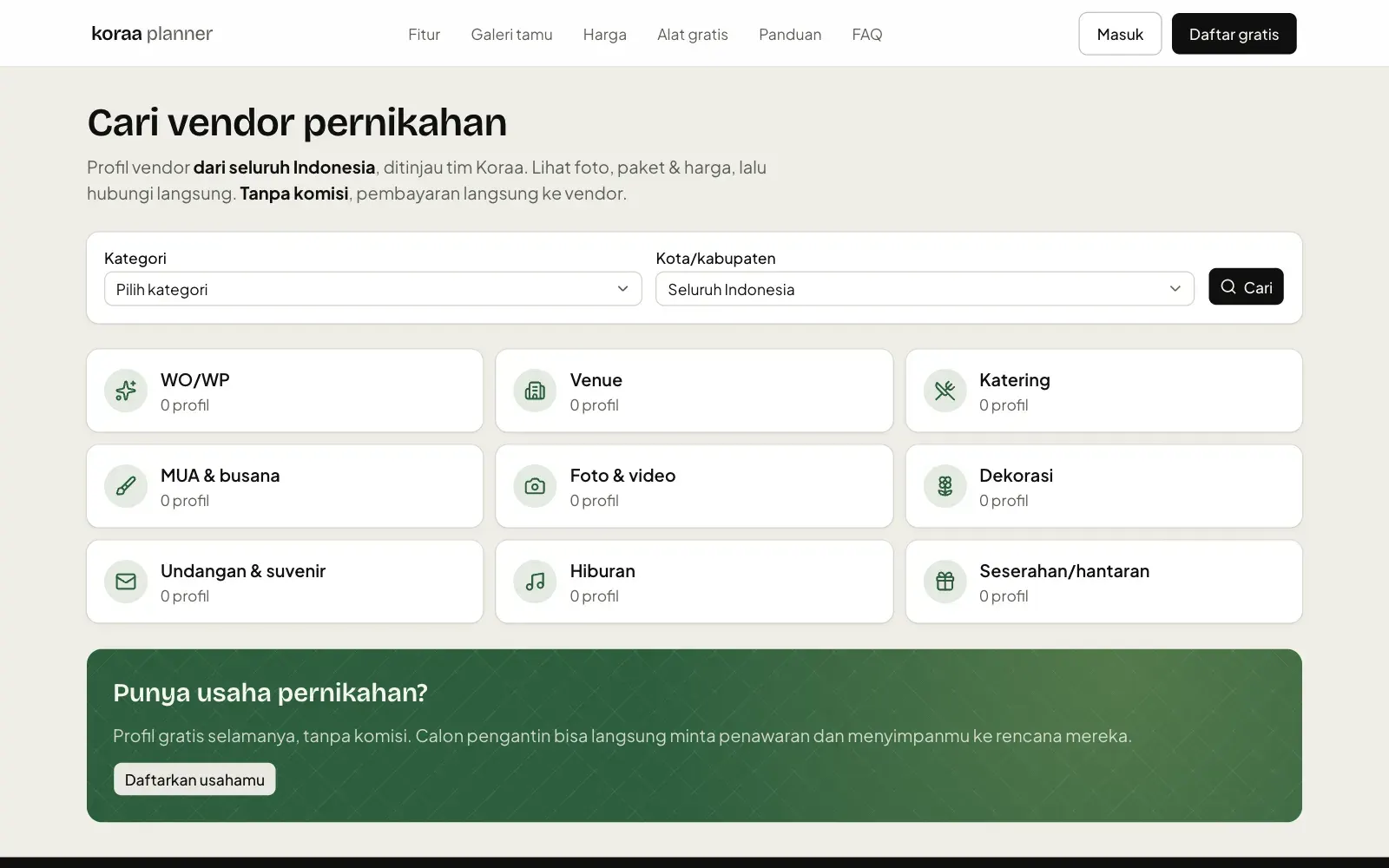Screen dimensions: 1389x868
Task: Open the Undangan & suvenir category title
Action: pyautogui.click(x=243, y=571)
